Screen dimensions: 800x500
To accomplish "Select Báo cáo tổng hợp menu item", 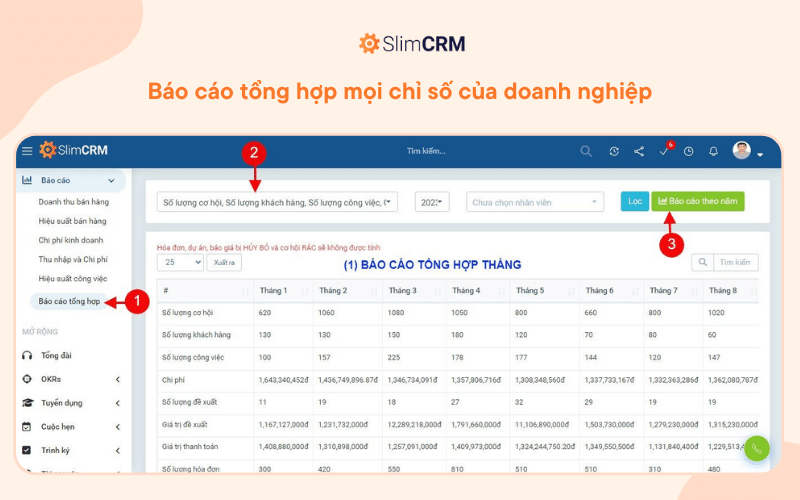I will coord(69,301).
